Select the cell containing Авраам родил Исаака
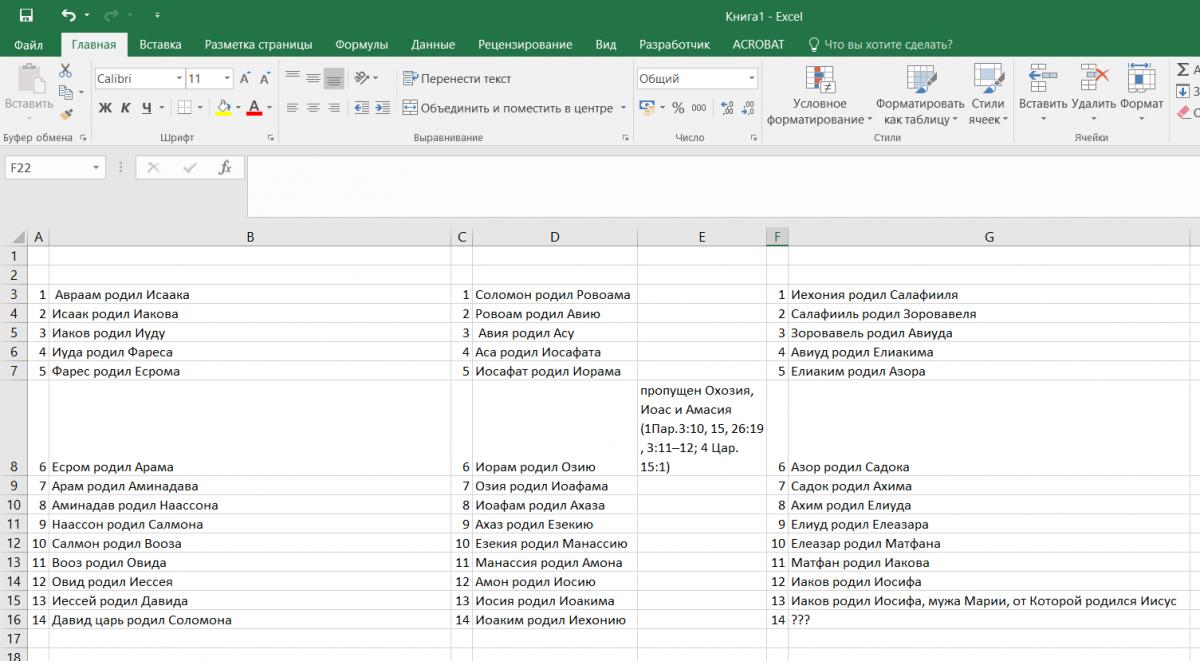This screenshot has width=1200, height=661. (x=250, y=295)
